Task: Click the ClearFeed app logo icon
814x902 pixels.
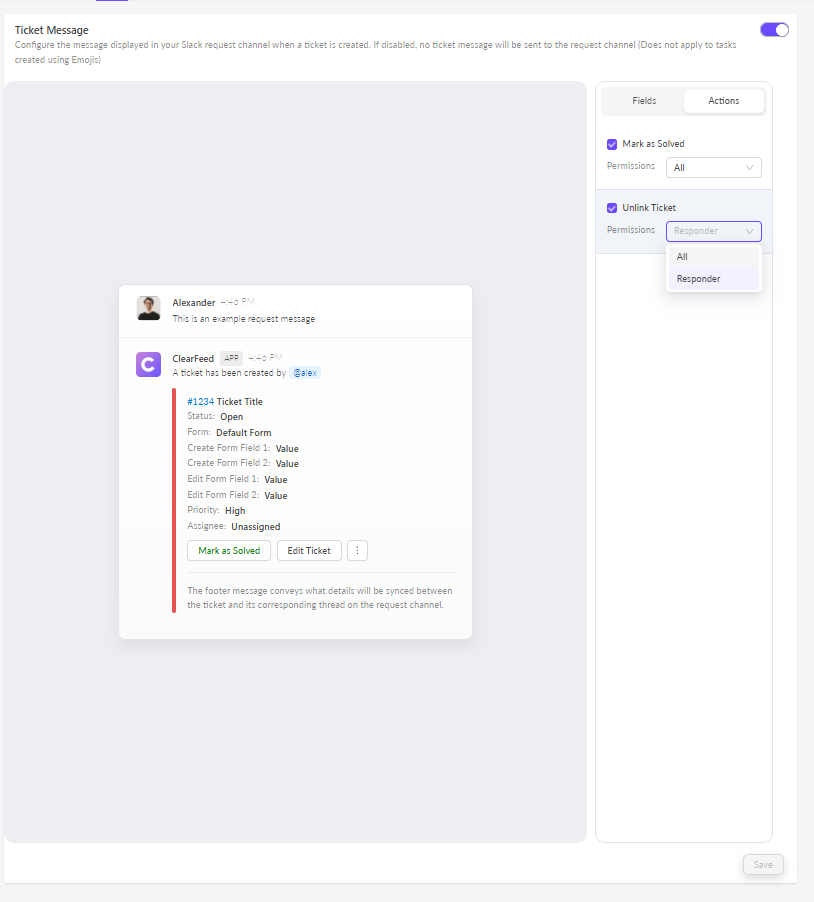Action: 148,365
